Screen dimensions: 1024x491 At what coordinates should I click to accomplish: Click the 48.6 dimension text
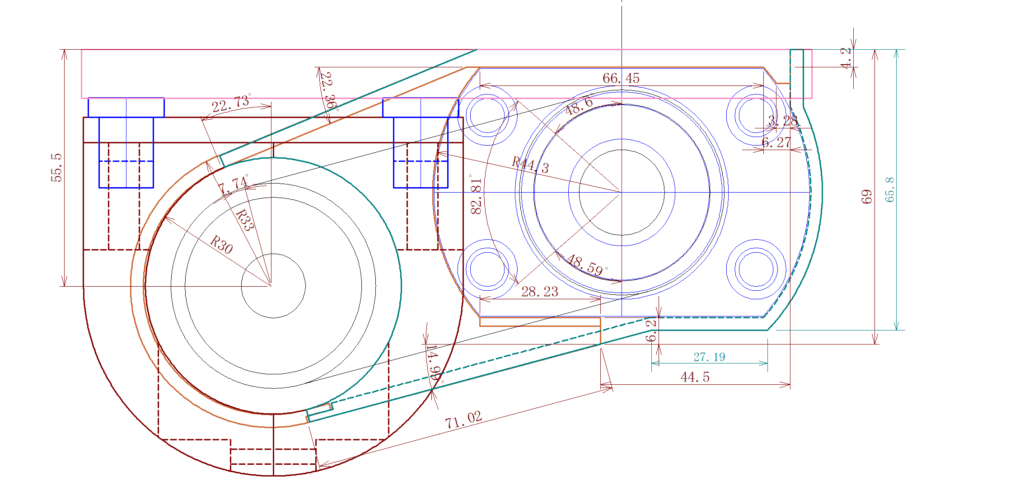(x=578, y=107)
